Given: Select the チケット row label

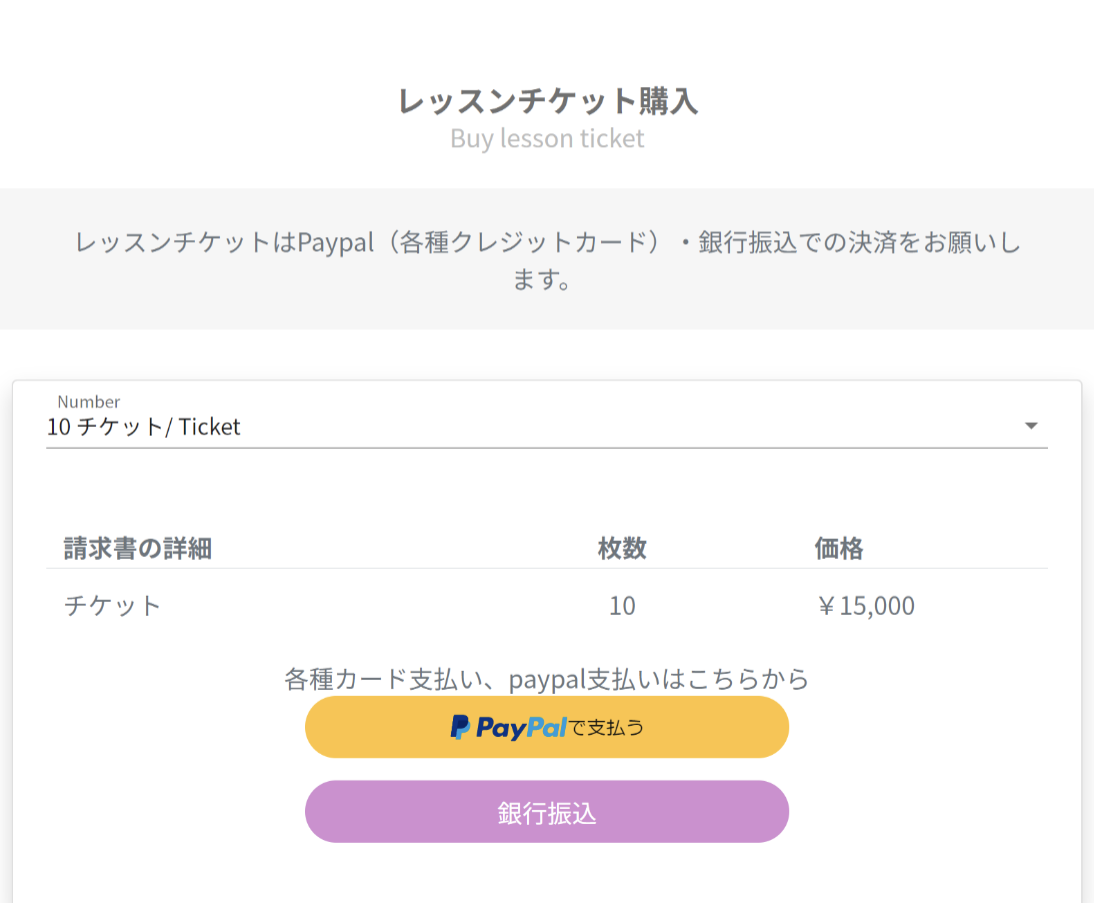Looking at the screenshot, I should click(112, 605).
